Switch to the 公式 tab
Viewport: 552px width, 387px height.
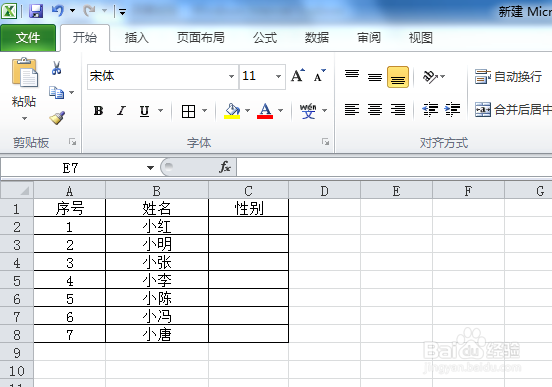point(265,38)
